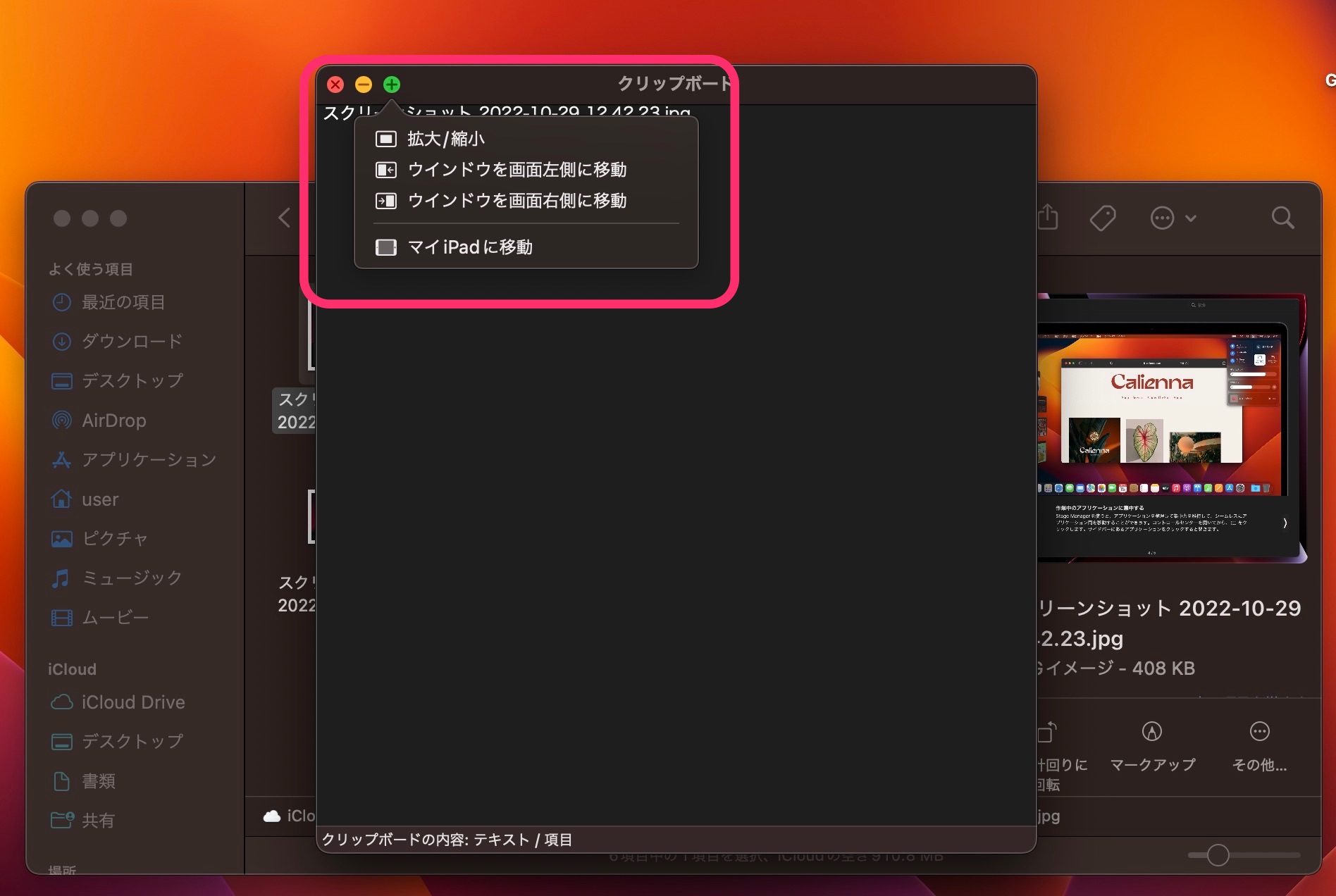Minimize the Clipboard window with yellow button
Viewport: 1336px width, 896px height.
pyautogui.click(x=364, y=85)
